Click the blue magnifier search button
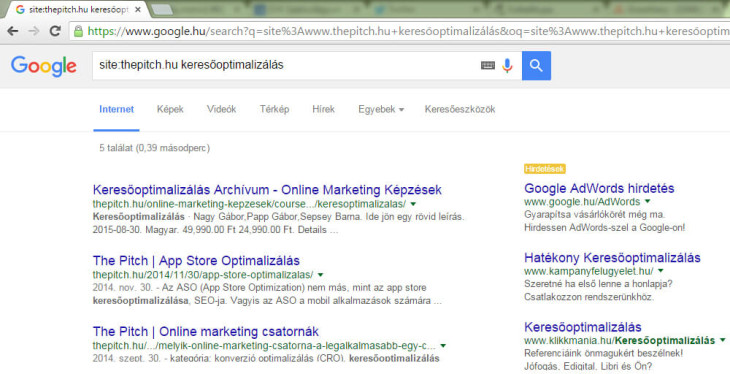 pos(536,66)
